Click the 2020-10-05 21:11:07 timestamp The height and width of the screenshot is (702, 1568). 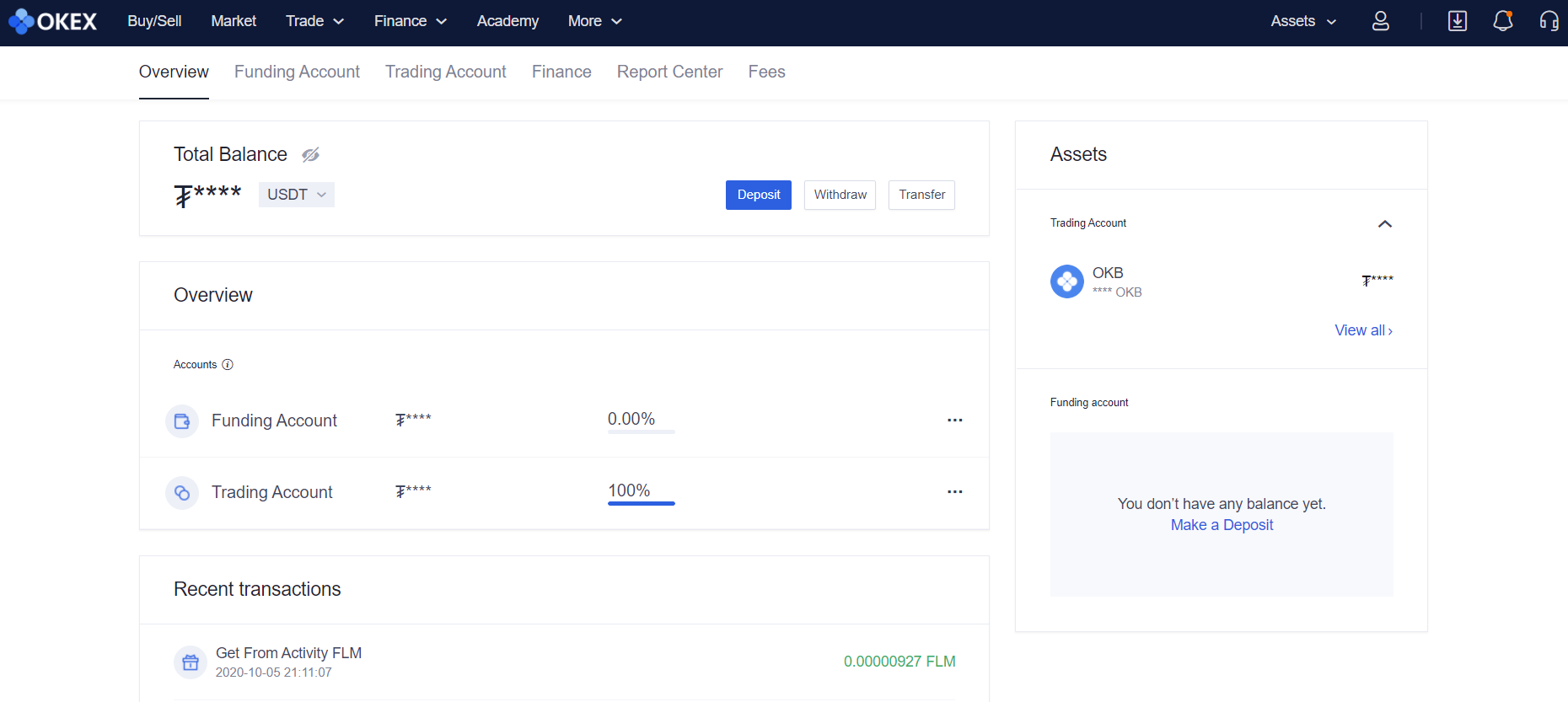coord(273,673)
